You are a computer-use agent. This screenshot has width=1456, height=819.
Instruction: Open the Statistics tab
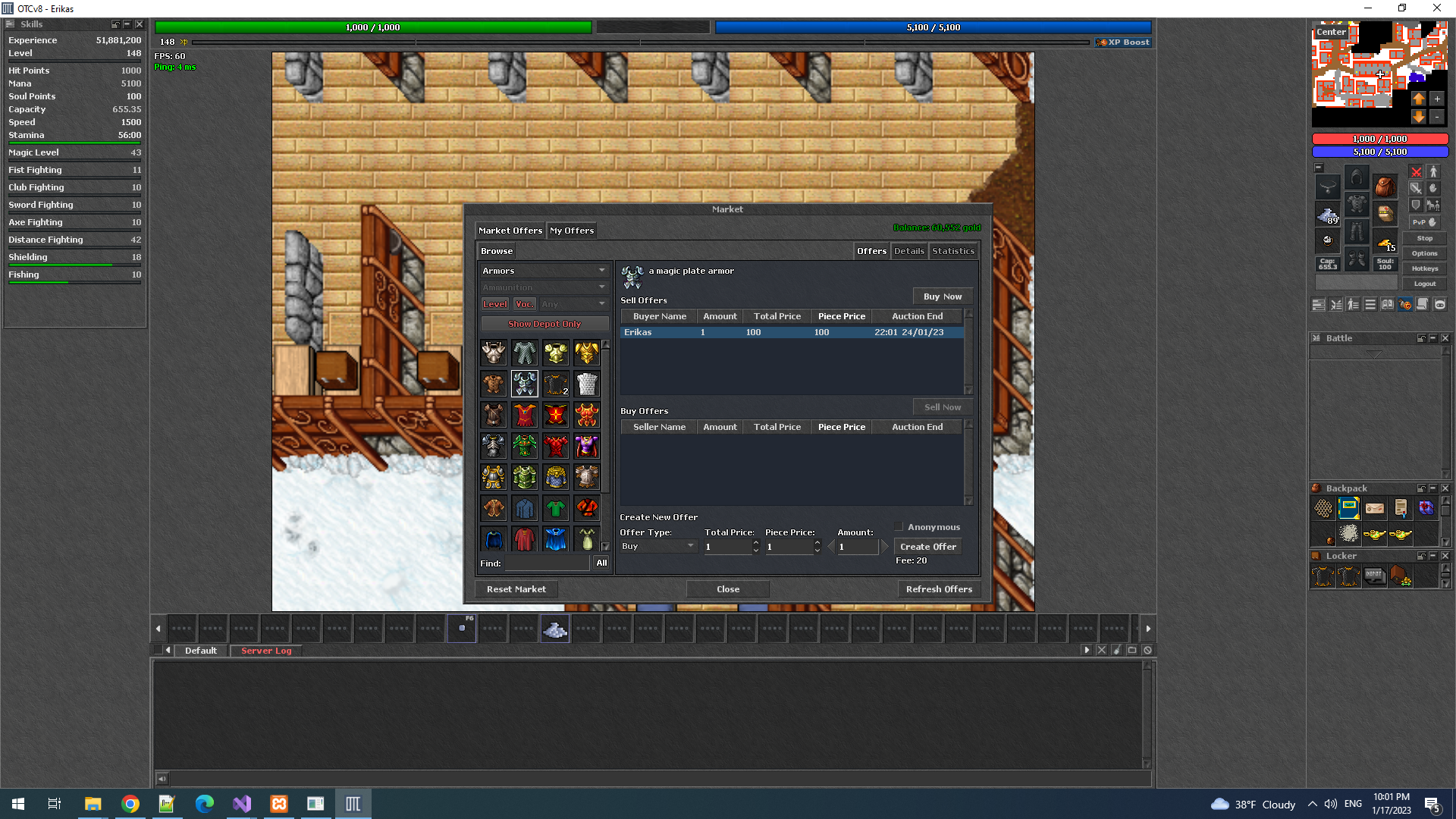click(x=953, y=251)
